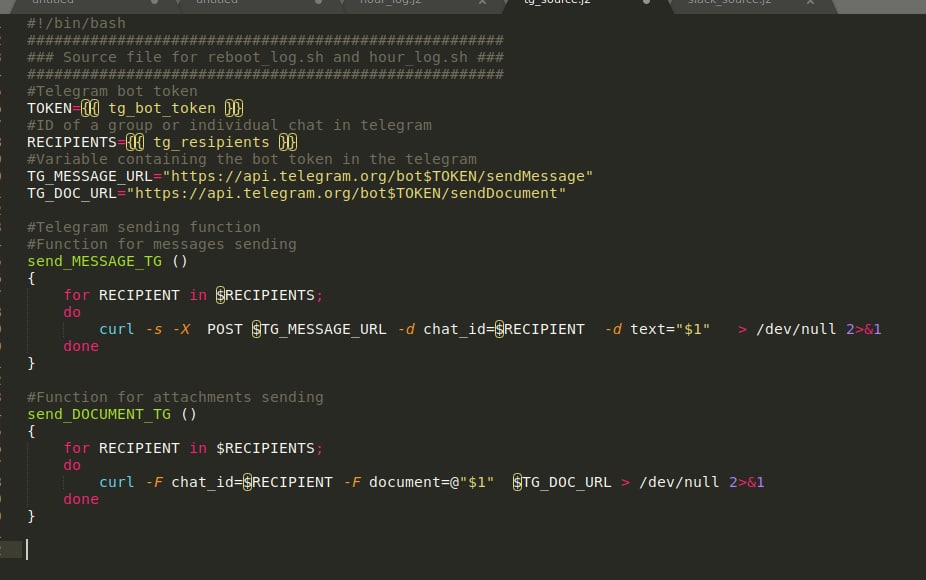Click the #!/bin/bash shebang line

tap(76, 24)
